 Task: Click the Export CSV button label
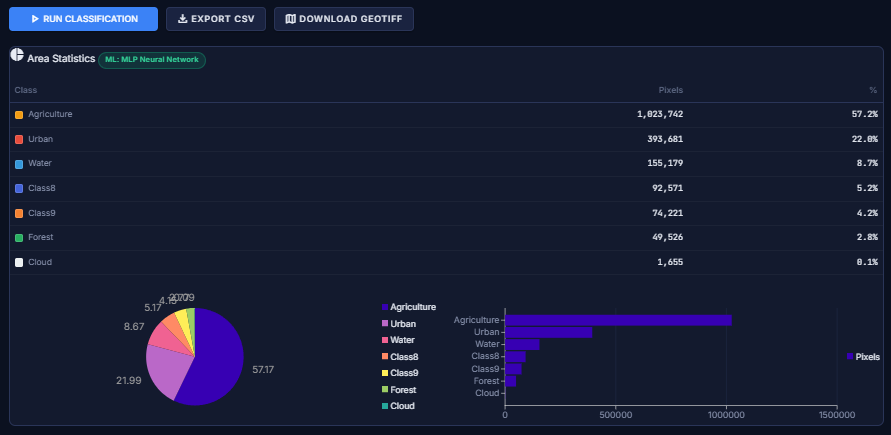pos(221,19)
